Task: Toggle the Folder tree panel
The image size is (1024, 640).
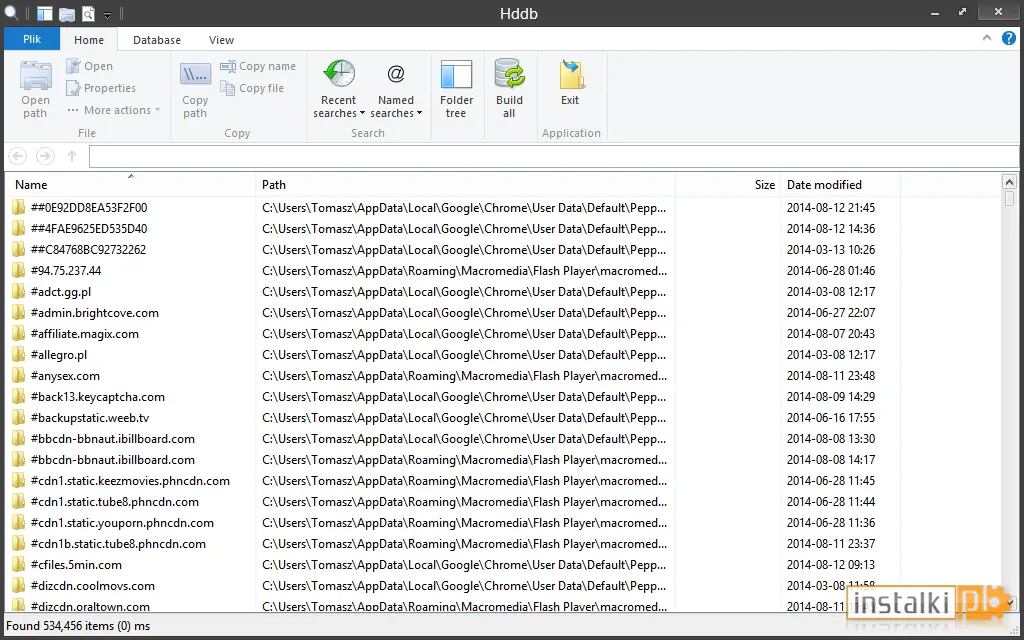Action: [x=456, y=89]
